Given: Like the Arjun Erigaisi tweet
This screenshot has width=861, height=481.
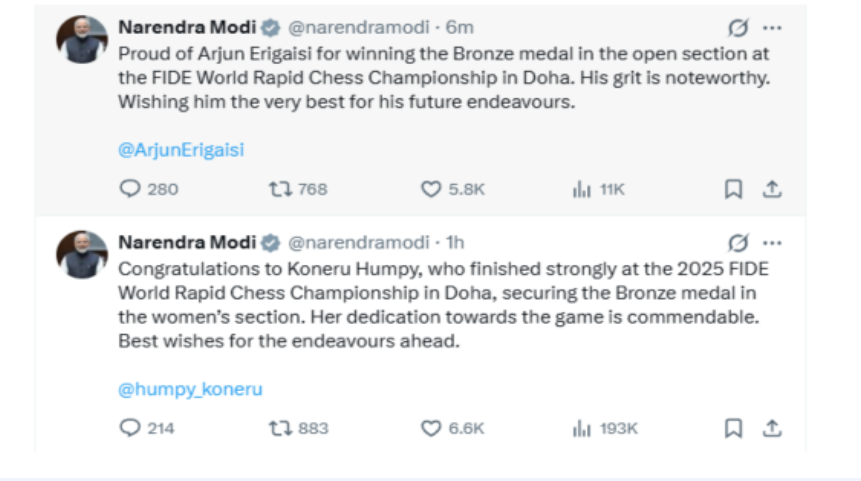Looking at the screenshot, I should [x=431, y=189].
